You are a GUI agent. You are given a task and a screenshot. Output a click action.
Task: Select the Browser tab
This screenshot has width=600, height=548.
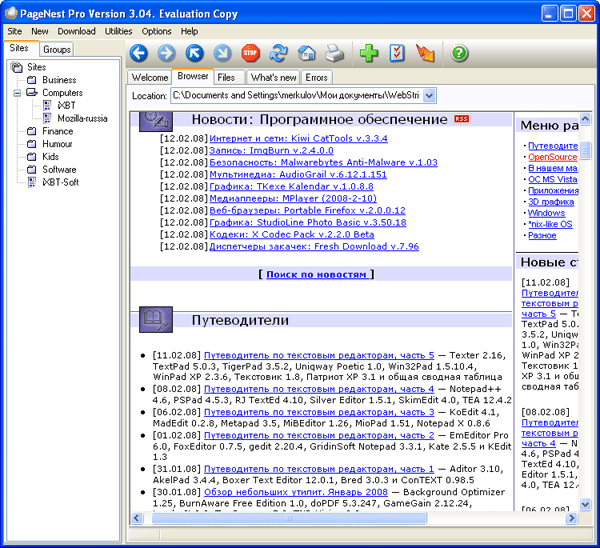pyautogui.click(x=192, y=76)
